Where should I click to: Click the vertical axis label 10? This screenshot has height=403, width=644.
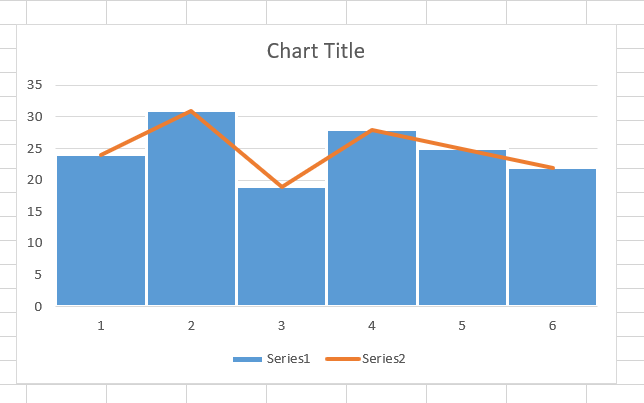click(34, 243)
